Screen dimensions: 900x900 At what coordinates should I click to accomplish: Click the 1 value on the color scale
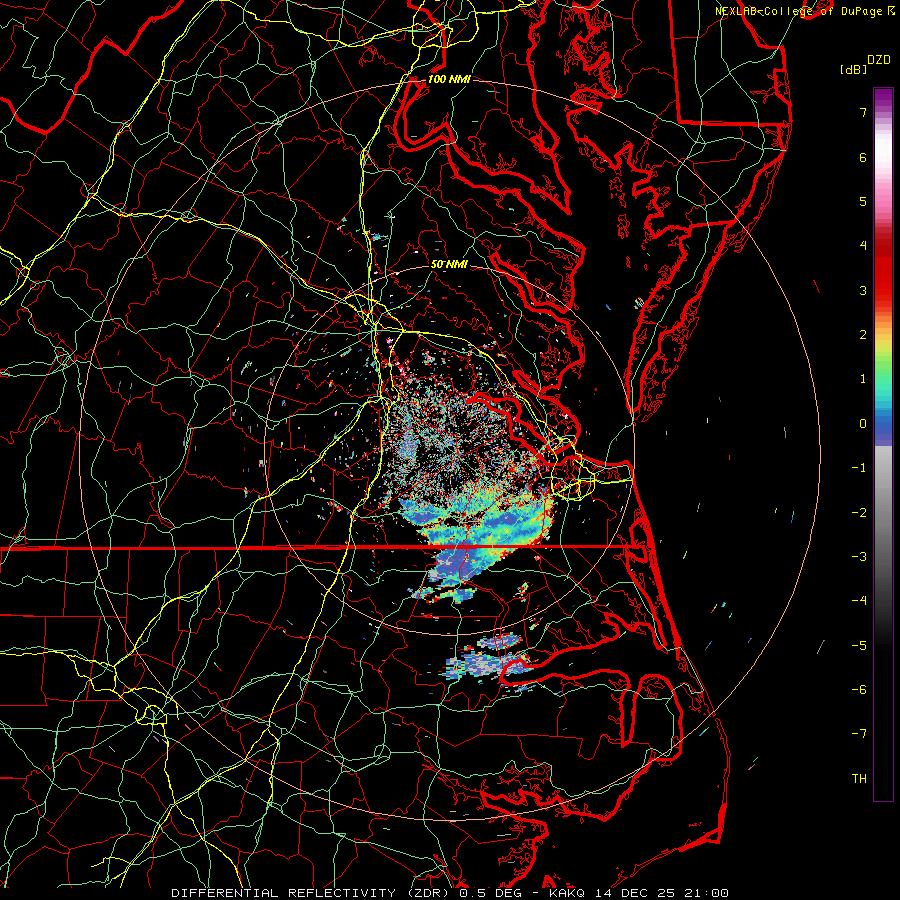click(863, 379)
